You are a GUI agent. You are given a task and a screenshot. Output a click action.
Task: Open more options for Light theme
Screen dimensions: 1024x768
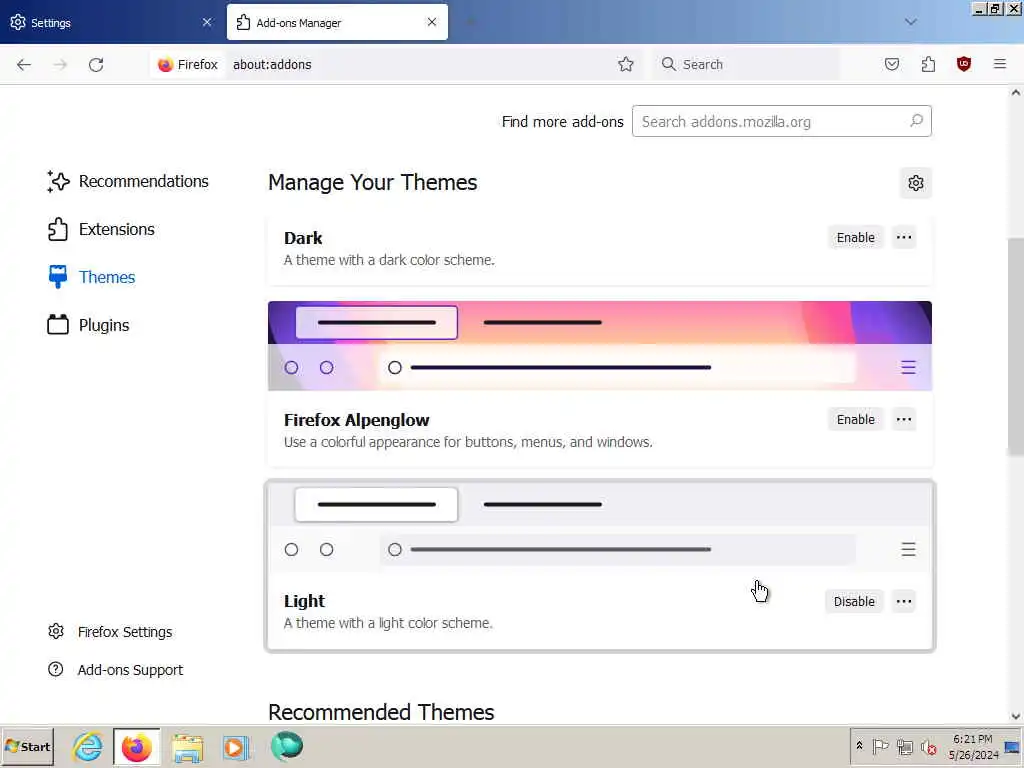point(904,601)
